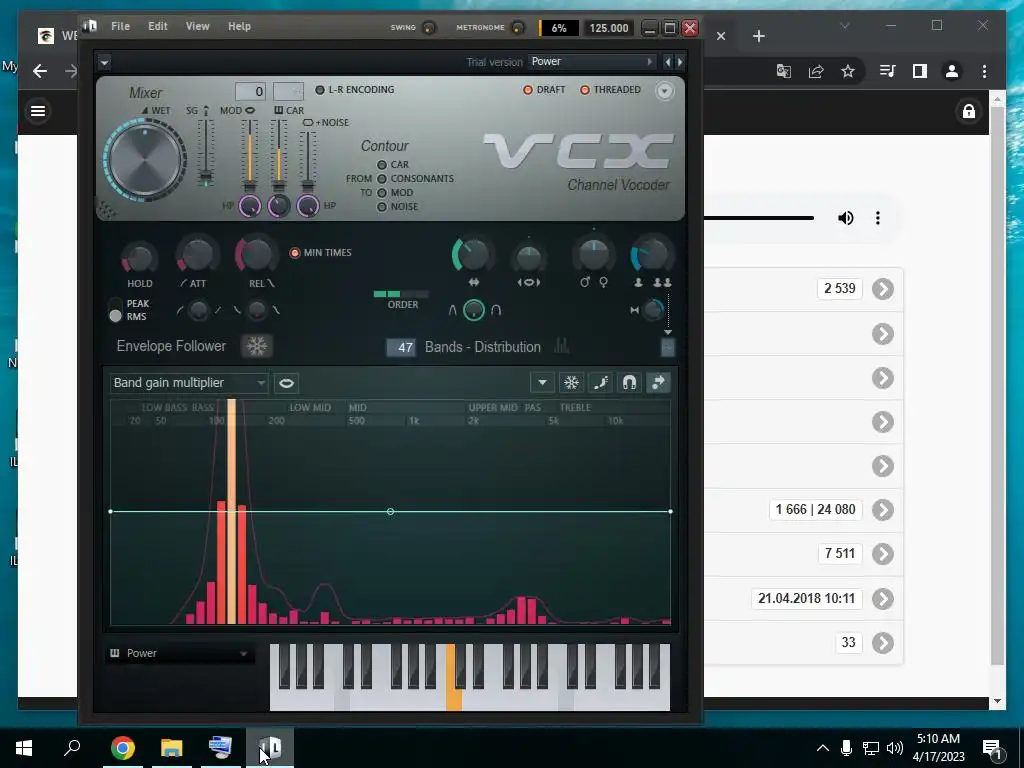Screen dimensions: 1024x768
Task: Open the keyboard Power dropdown at bottom left
Action: 180,653
